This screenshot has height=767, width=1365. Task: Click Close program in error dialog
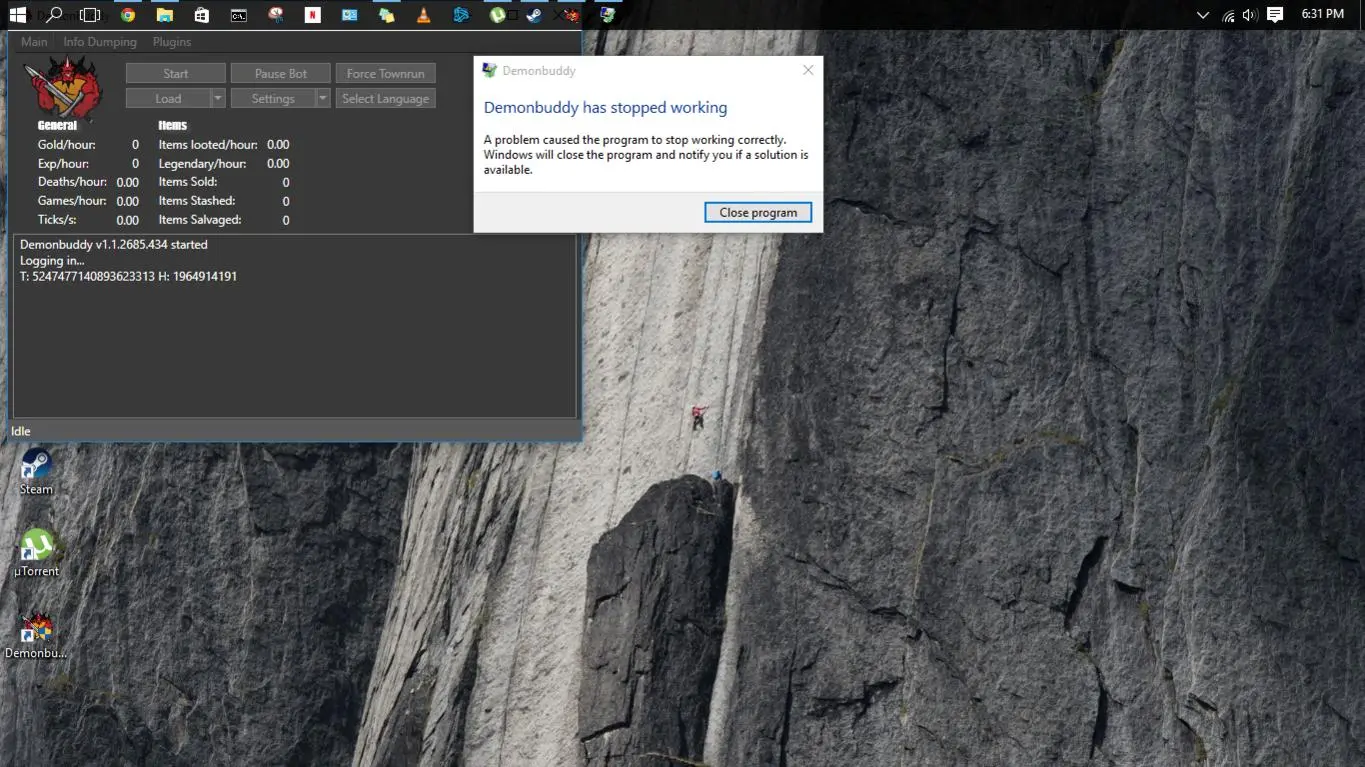click(x=758, y=212)
